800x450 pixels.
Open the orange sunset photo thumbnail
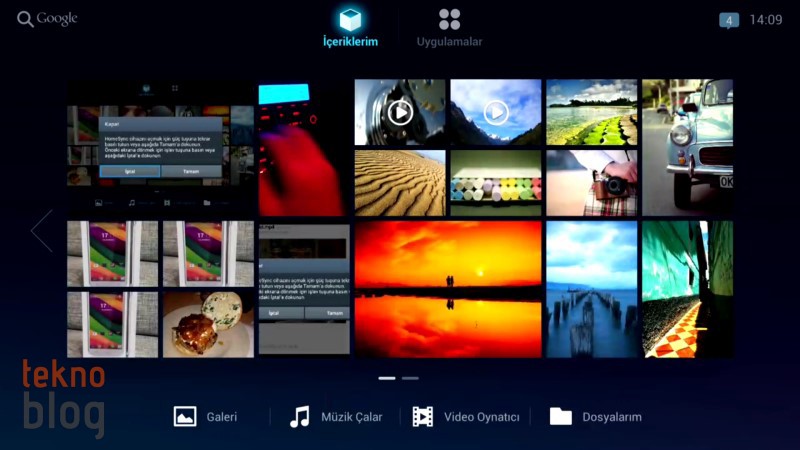[448, 289]
